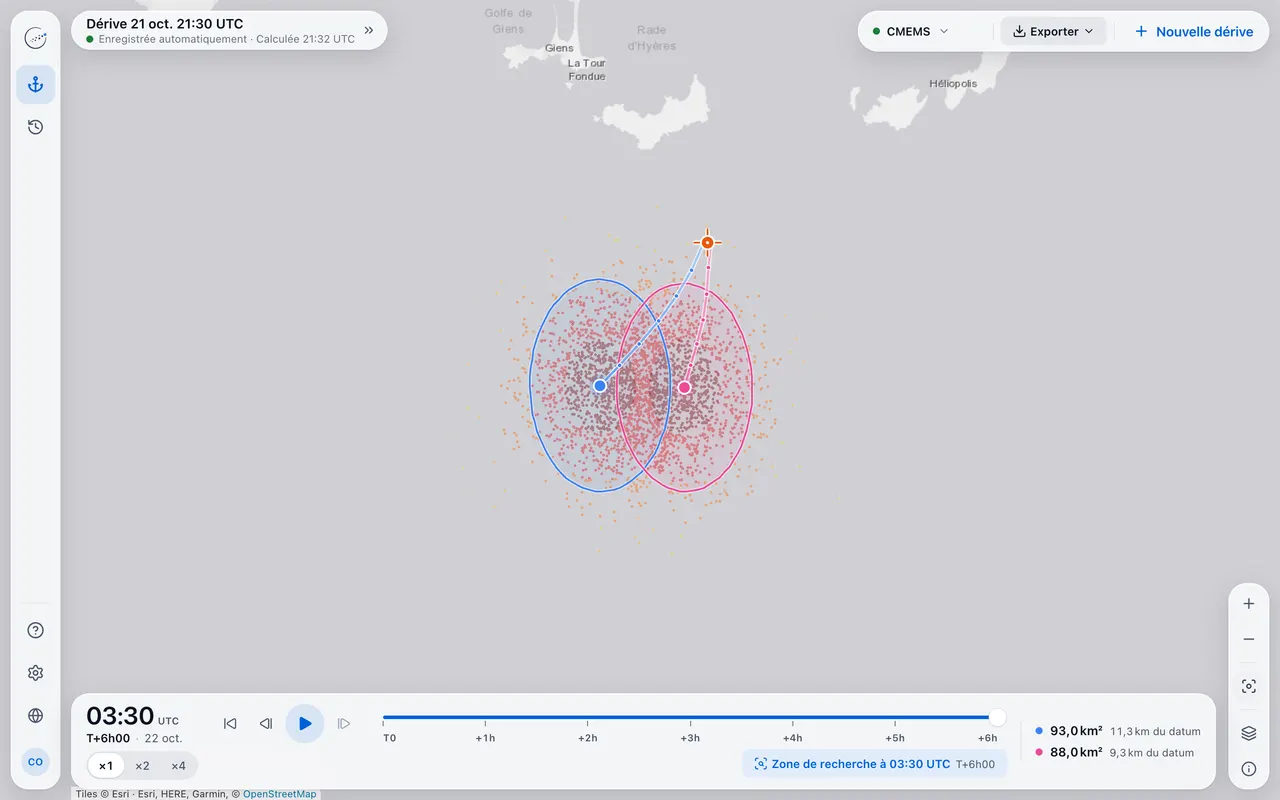Select ×1 playback speed
This screenshot has width=1280, height=800.
click(106, 766)
